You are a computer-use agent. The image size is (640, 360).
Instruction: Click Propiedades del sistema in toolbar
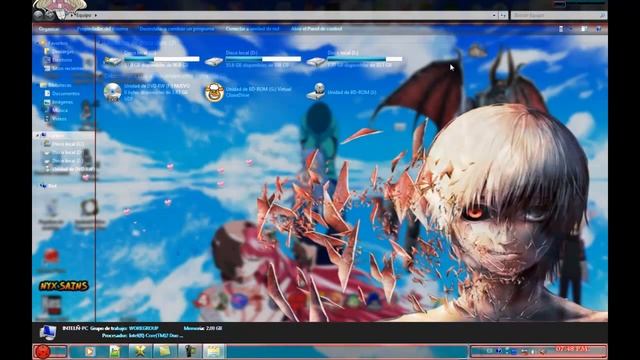click(102, 29)
